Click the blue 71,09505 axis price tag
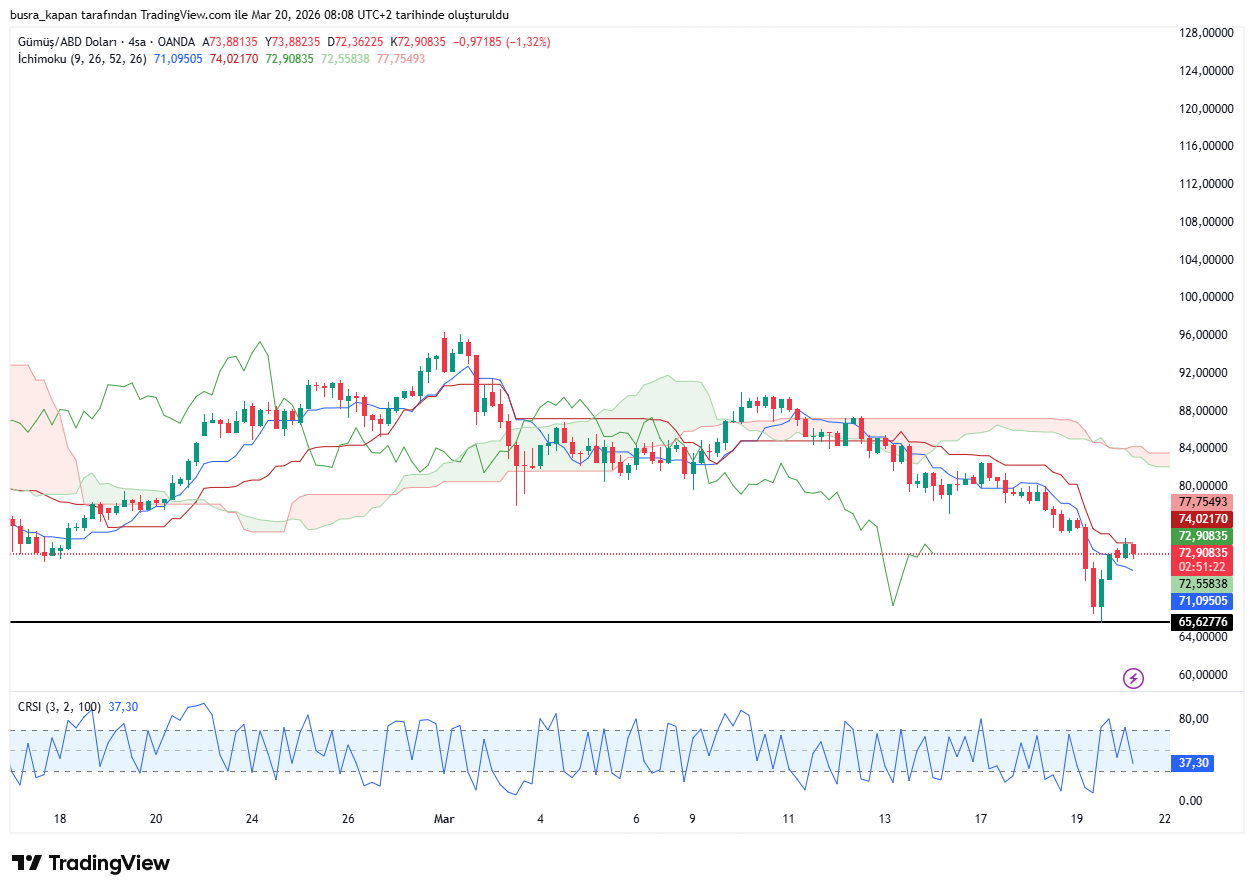This screenshot has width=1254, height=893. click(x=1203, y=601)
